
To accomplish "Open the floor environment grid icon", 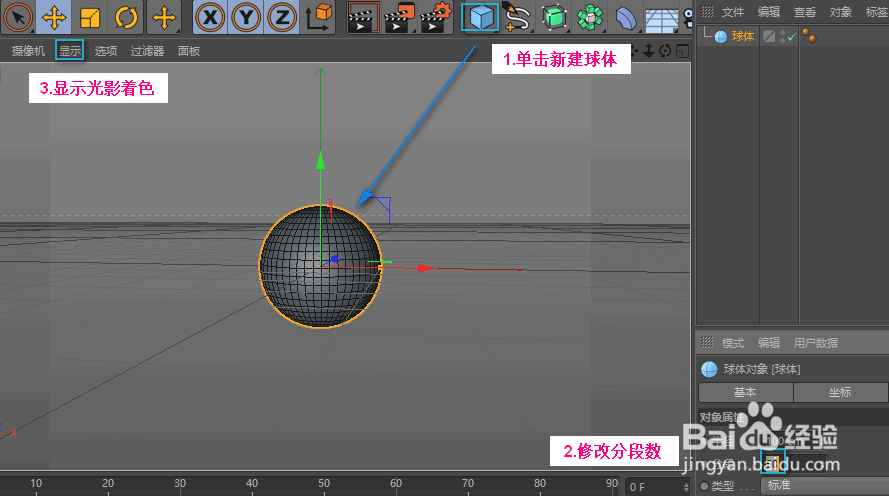I will pyautogui.click(x=662, y=19).
